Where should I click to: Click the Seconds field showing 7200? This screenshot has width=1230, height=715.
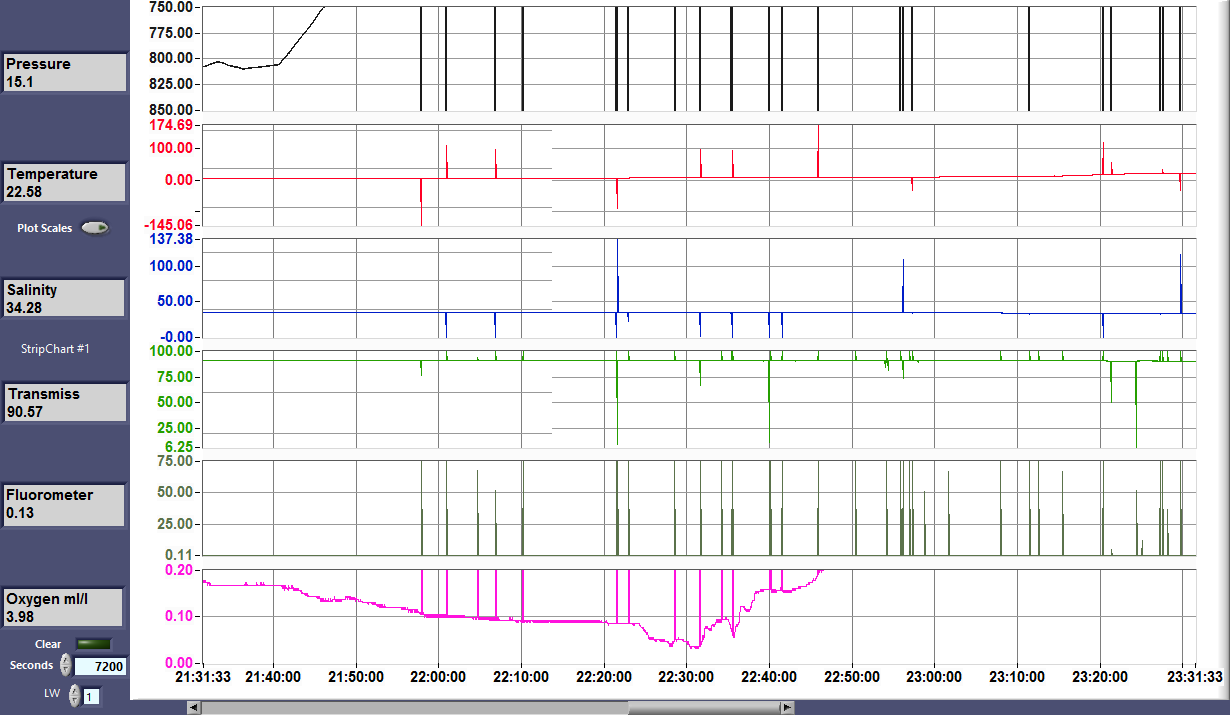(101, 666)
